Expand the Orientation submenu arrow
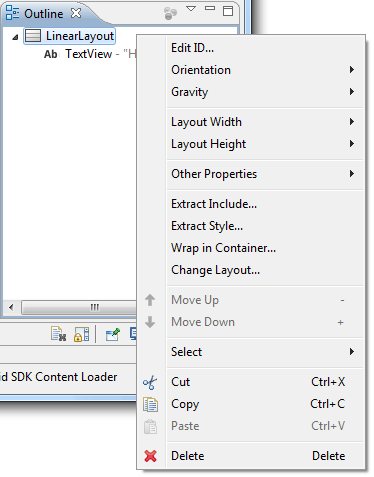Image resolution: width=374 pixels, height=477 pixels. coord(352,69)
